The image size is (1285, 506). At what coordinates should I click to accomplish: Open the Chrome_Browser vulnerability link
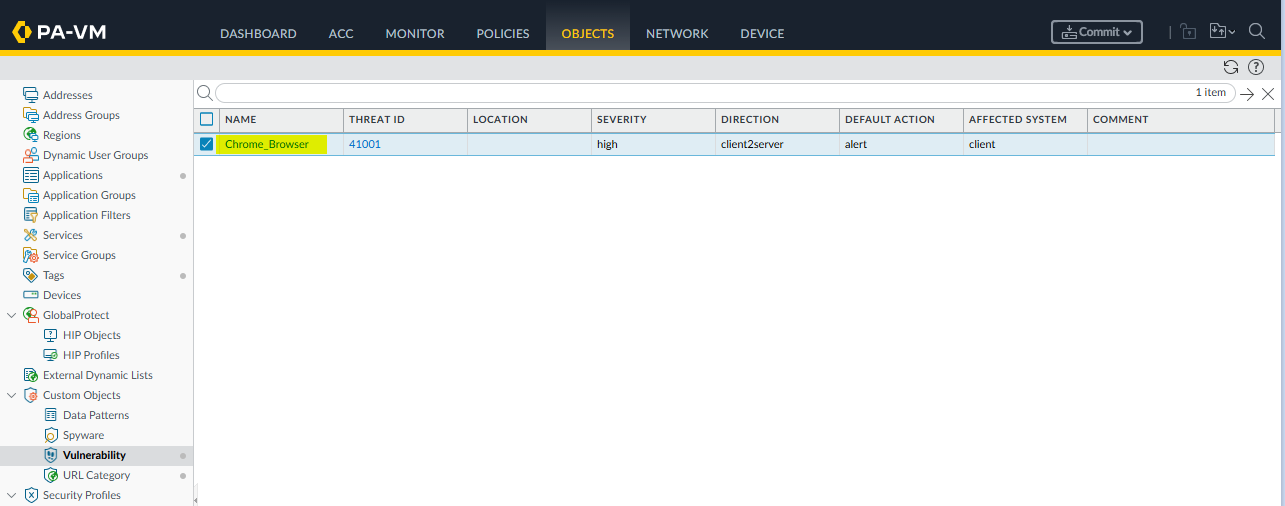click(267, 144)
